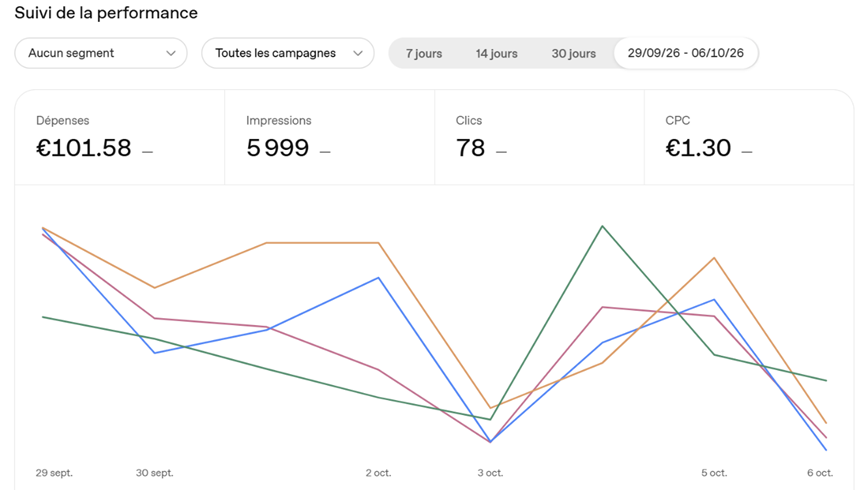864x490 pixels.
Task: Click the chevron in Toutes les campagnes
Action: pos(358,53)
